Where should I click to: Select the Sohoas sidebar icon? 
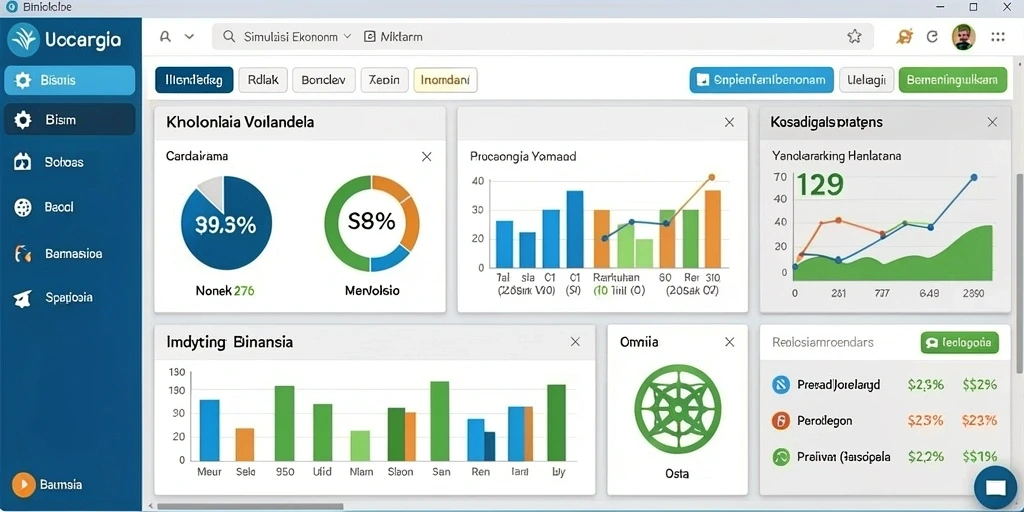22,162
